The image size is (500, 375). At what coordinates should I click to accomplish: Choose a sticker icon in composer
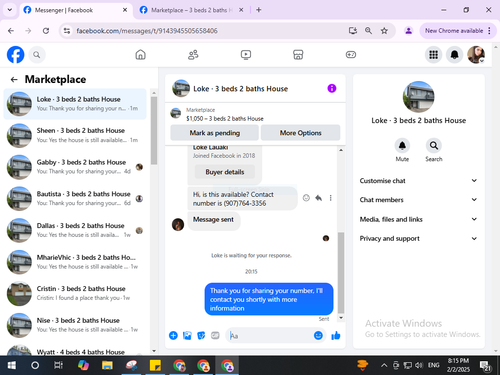(x=201, y=335)
